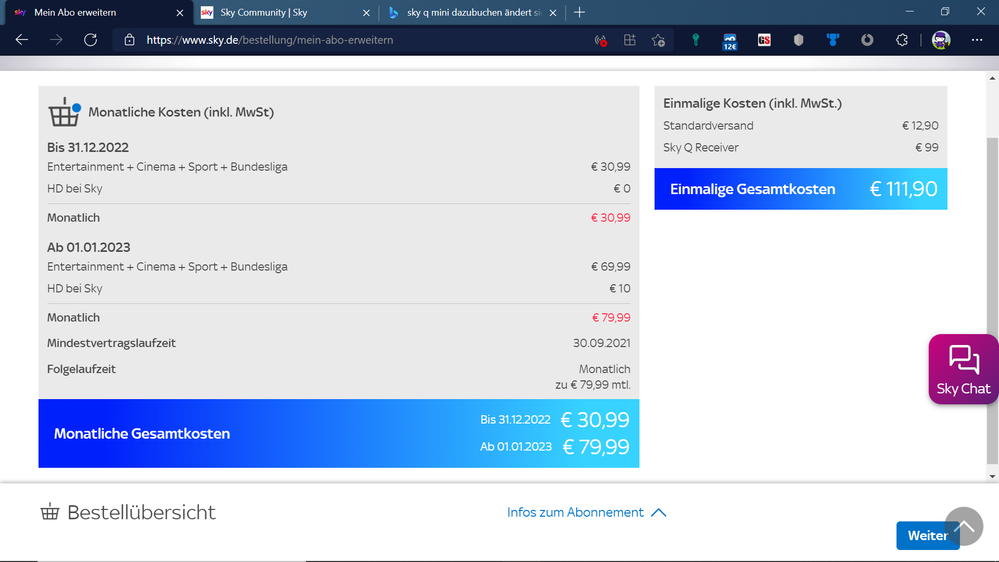Click the Mindestvertragslaufzeit date 30.09.2021

click(x=601, y=343)
